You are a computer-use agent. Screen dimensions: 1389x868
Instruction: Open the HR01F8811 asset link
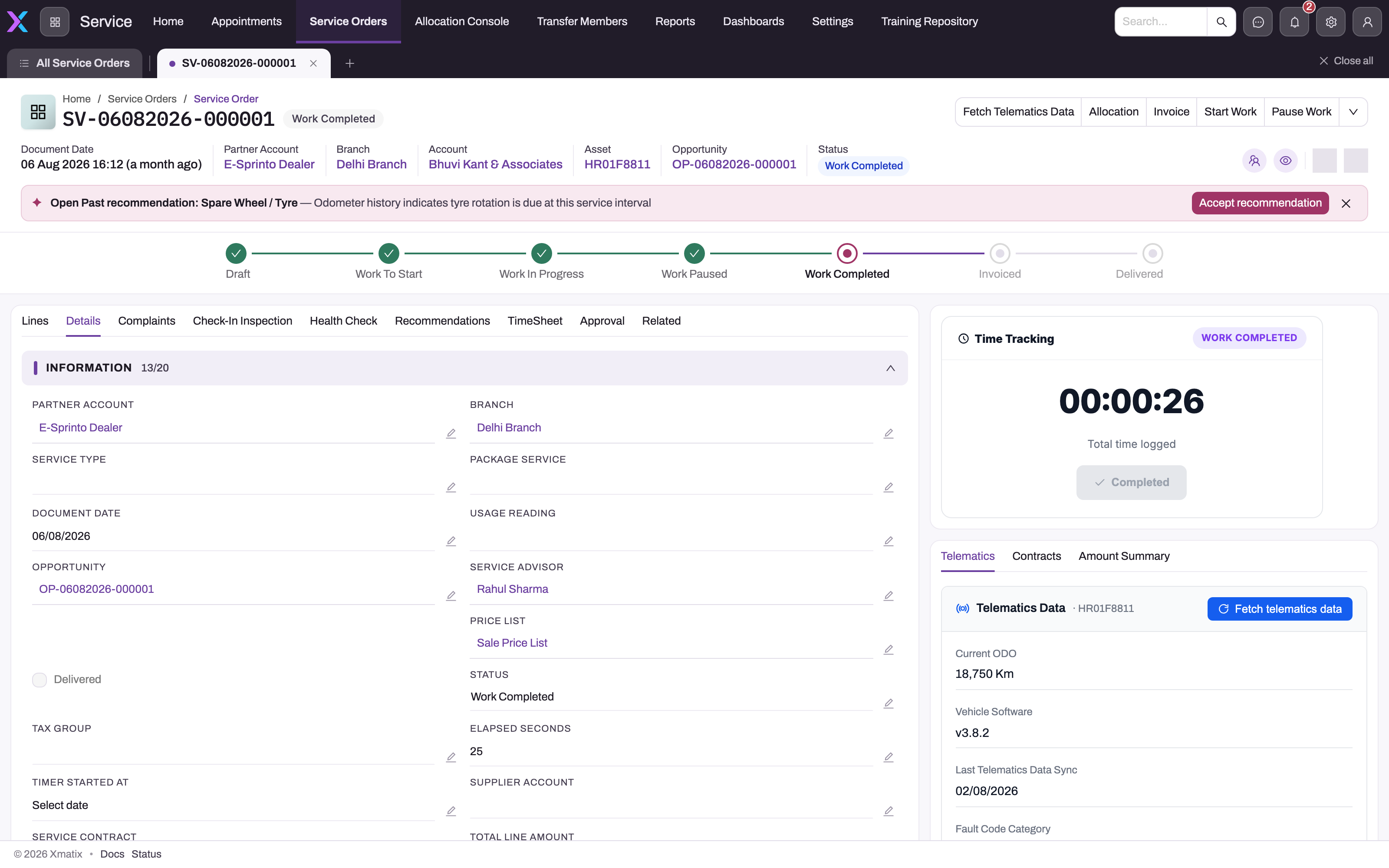[x=617, y=165]
